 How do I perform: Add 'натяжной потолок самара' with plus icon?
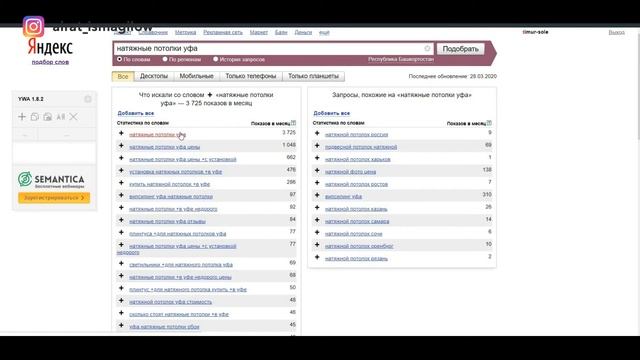[317, 220]
